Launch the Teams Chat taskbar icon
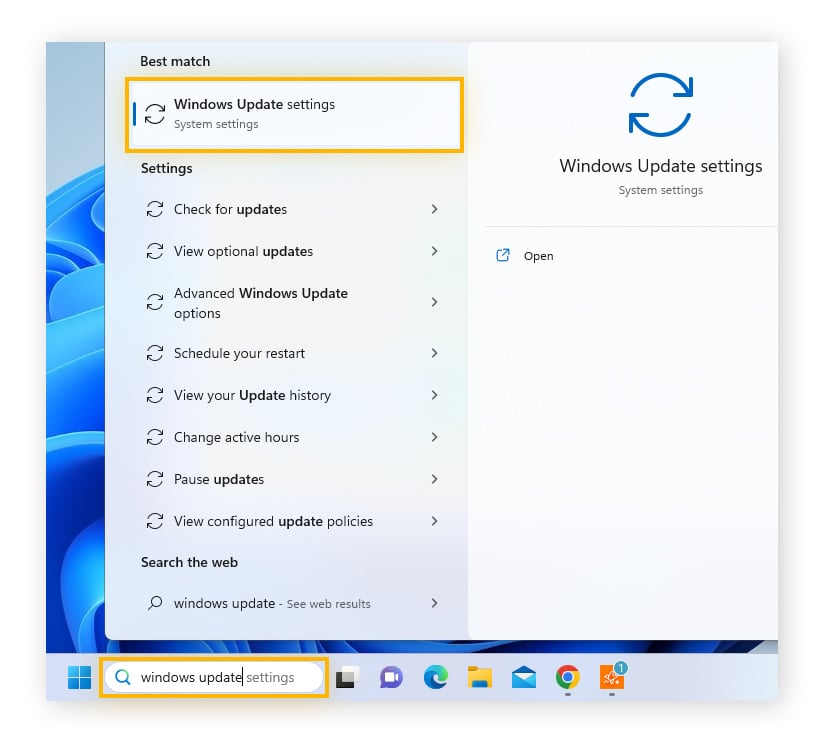The image size is (823, 745). point(391,677)
